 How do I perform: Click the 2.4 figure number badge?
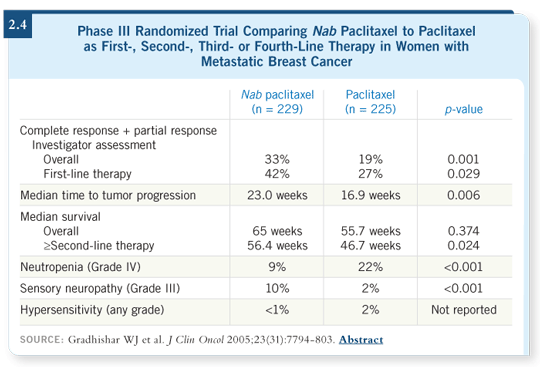[18, 25]
